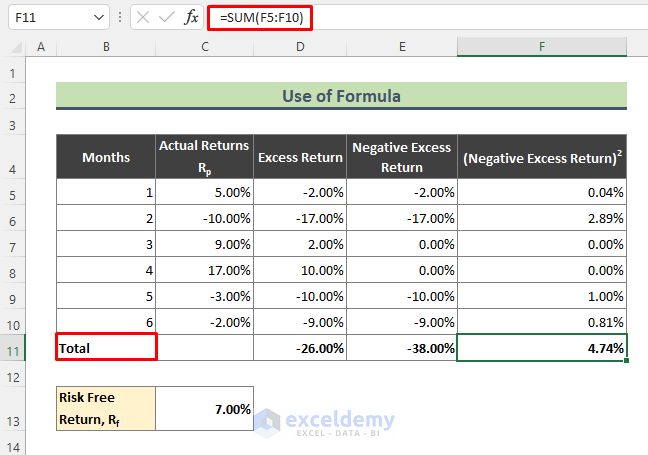648x455 pixels.
Task: Click the 1.00% squared value cell
Action: tap(542, 296)
